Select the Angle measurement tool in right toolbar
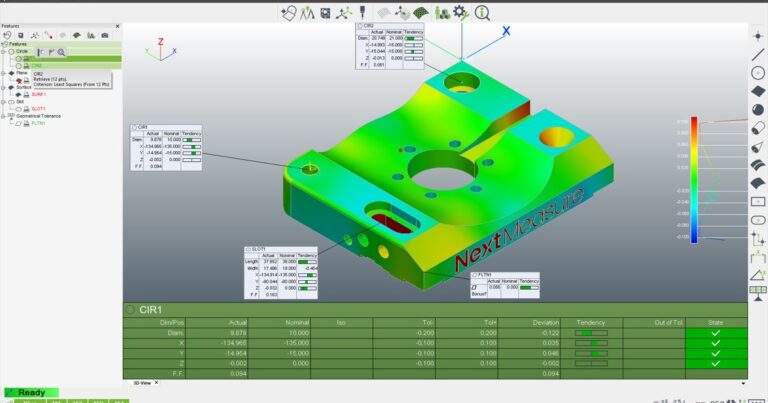The height and width of the screenshot is (403, 768). pyautogui.click(x=758, y=275)
